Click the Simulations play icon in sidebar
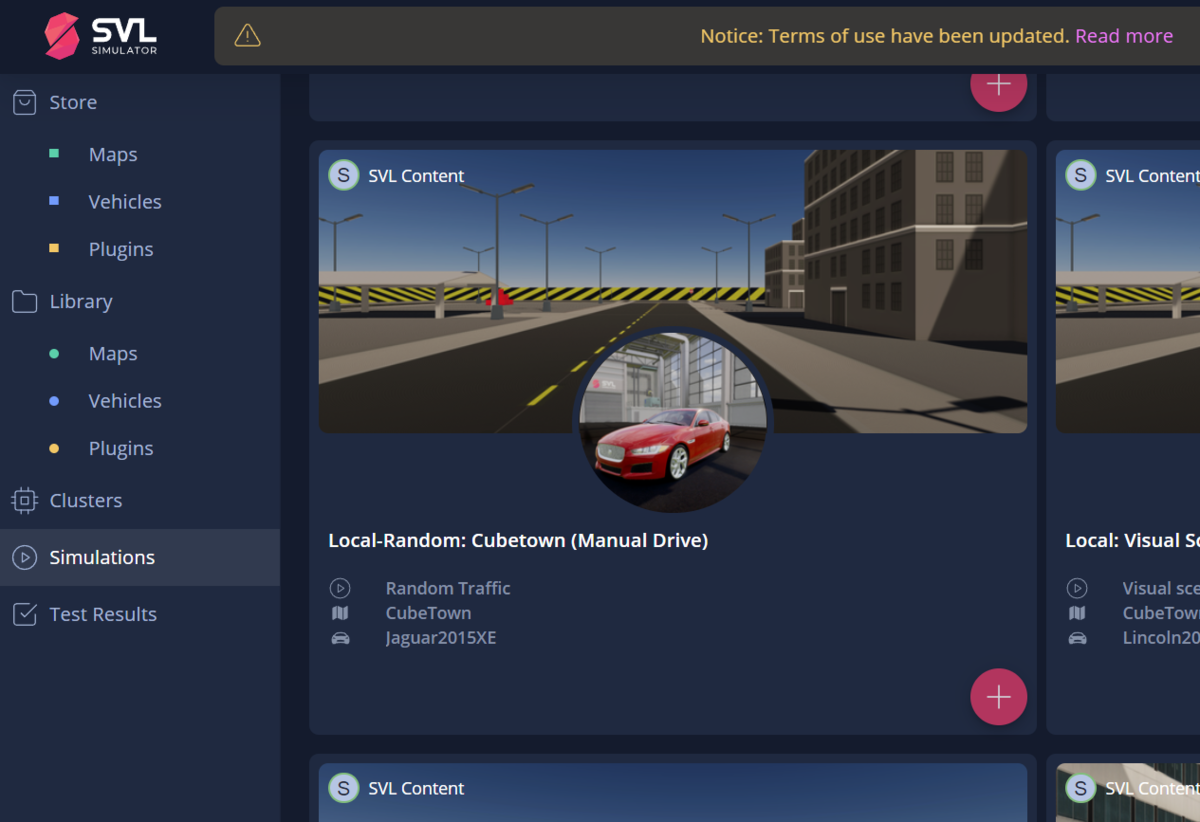 pos(24,557)
